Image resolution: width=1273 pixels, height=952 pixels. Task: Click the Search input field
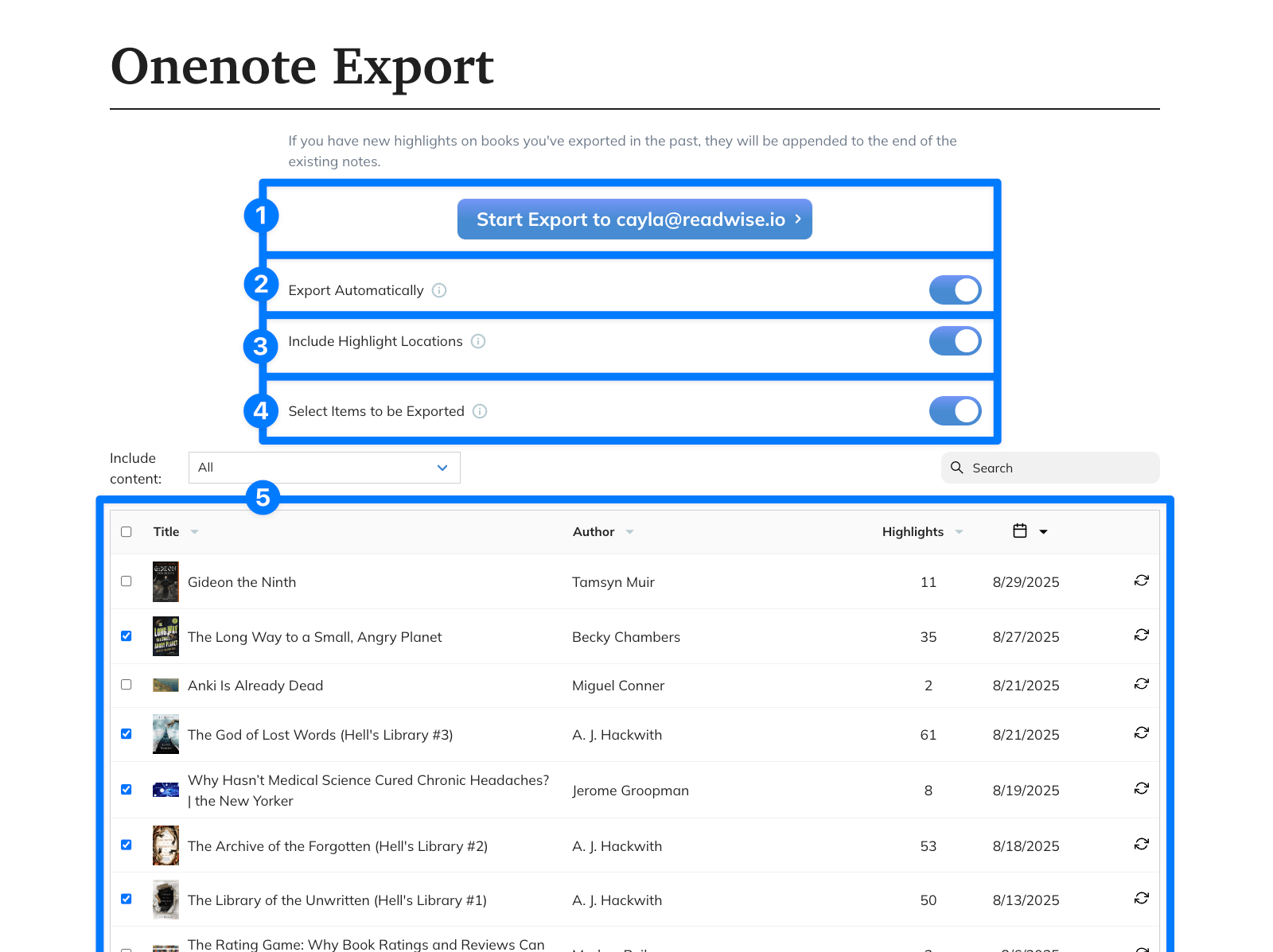(1050, 468)
